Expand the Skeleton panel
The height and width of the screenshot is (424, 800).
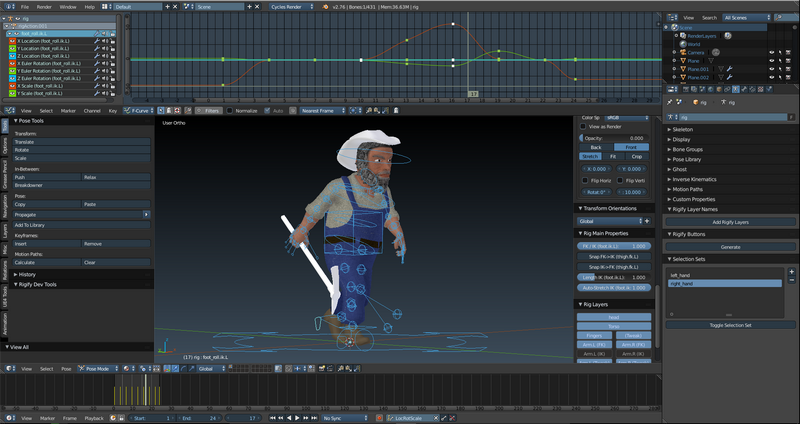coord(683,130)
